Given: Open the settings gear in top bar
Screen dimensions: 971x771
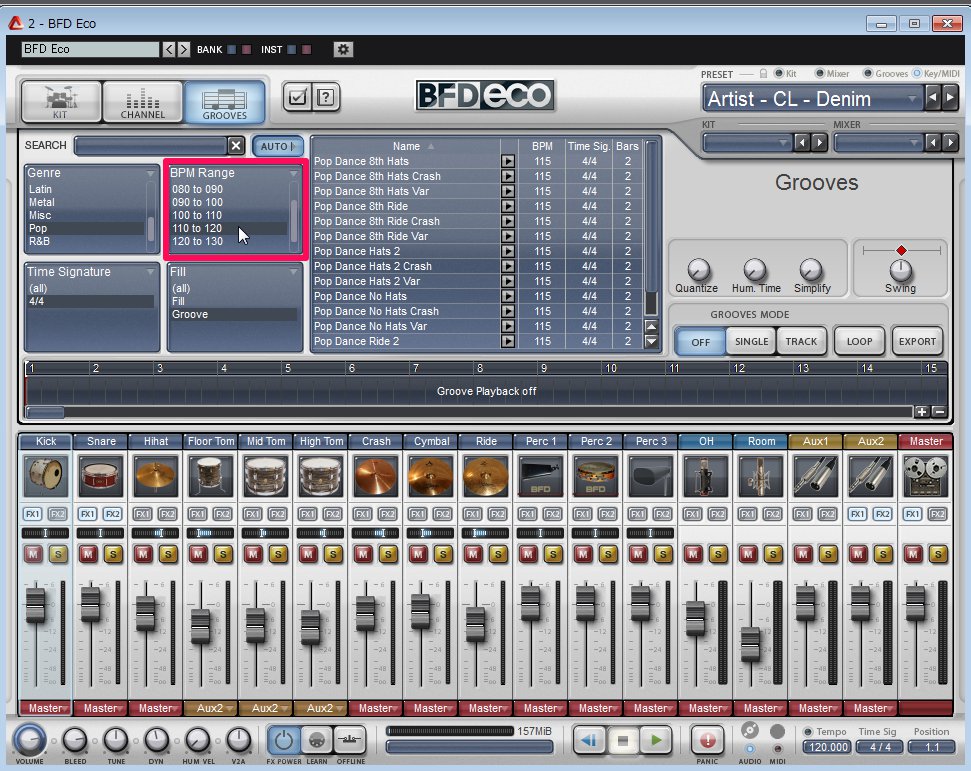Looking at the screenshot, I should click(343, 49).
